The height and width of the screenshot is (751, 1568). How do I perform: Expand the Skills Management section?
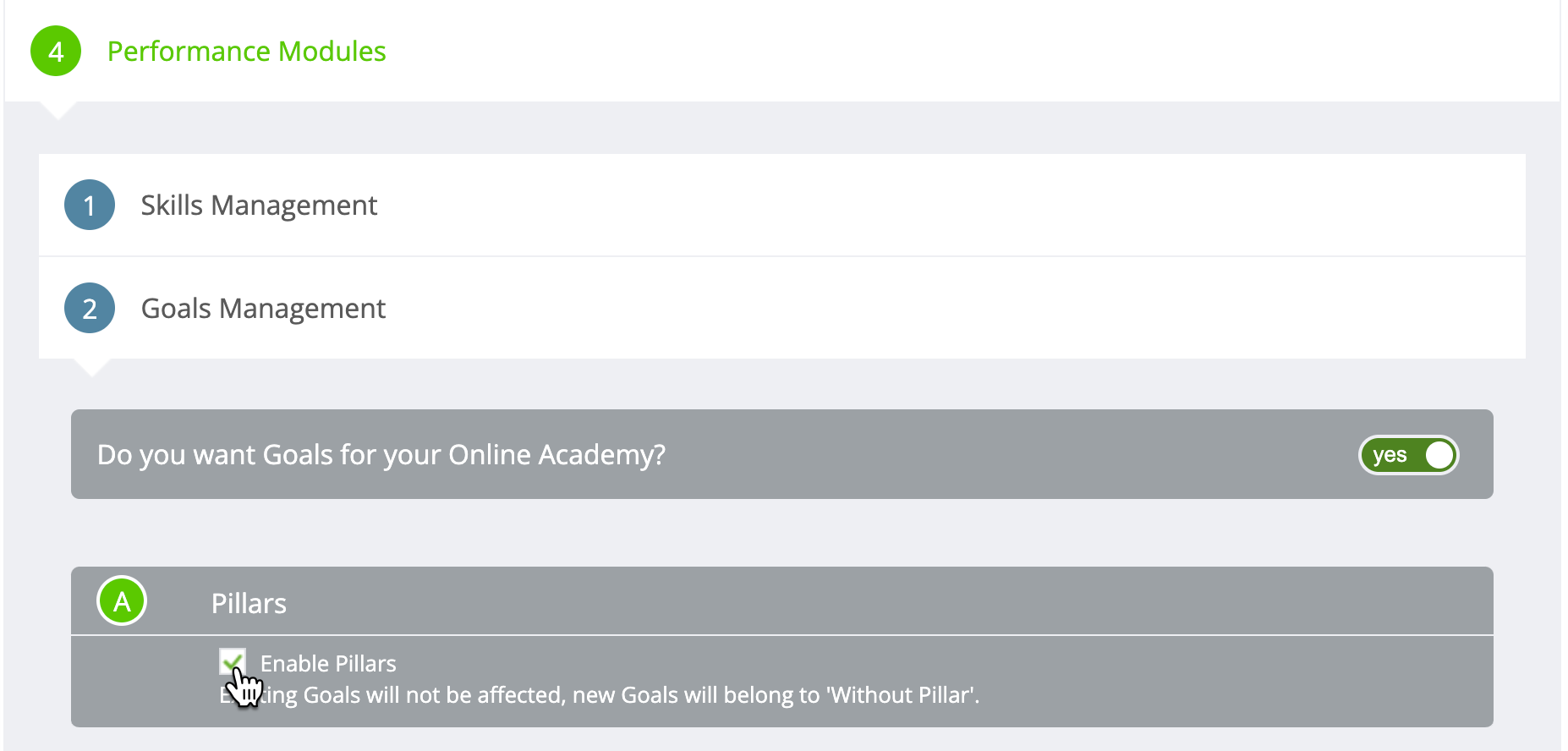click(x=259, y=206)
